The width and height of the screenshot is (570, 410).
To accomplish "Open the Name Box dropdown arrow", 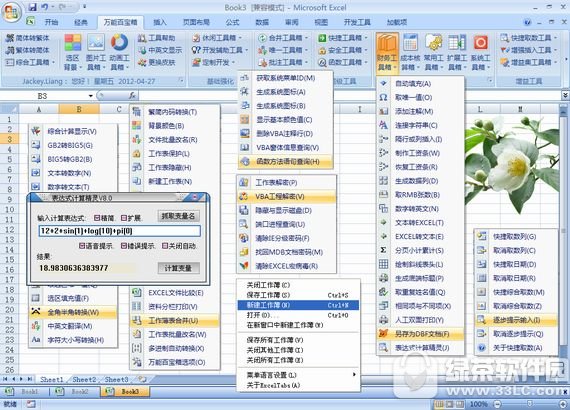I will tap(91, 96).
